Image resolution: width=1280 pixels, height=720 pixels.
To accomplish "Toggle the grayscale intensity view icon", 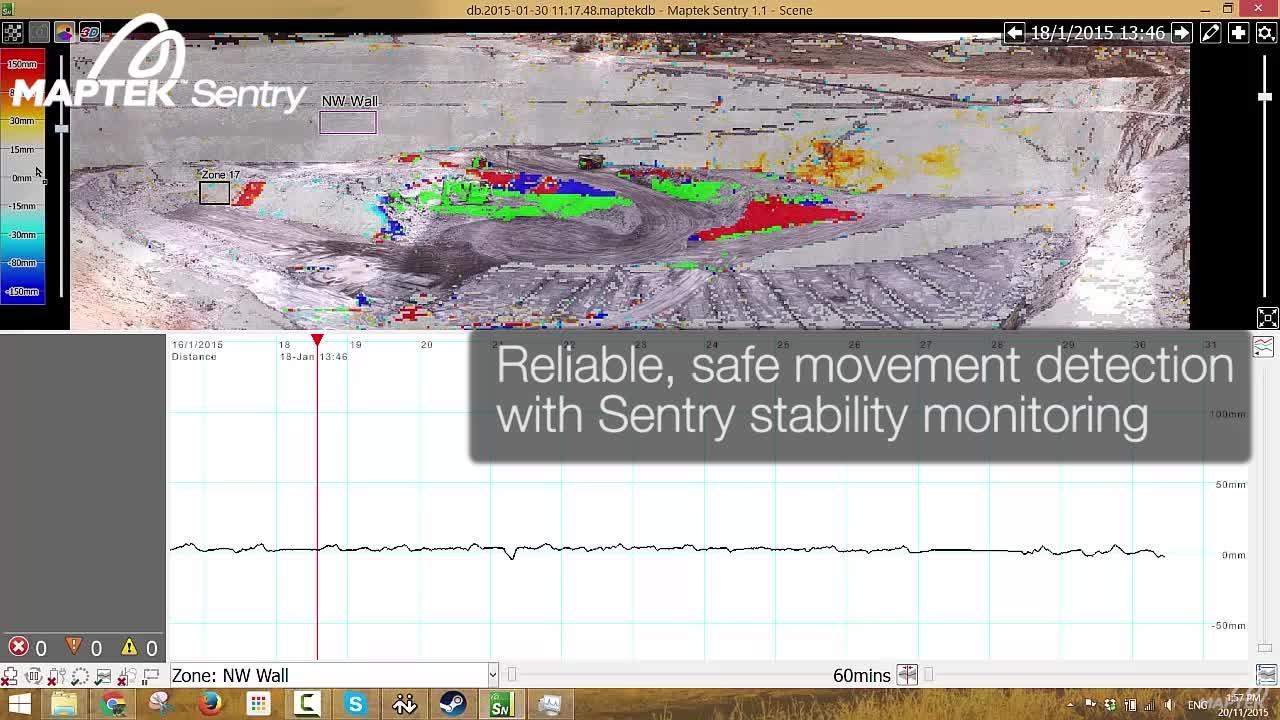I will 40,32.
